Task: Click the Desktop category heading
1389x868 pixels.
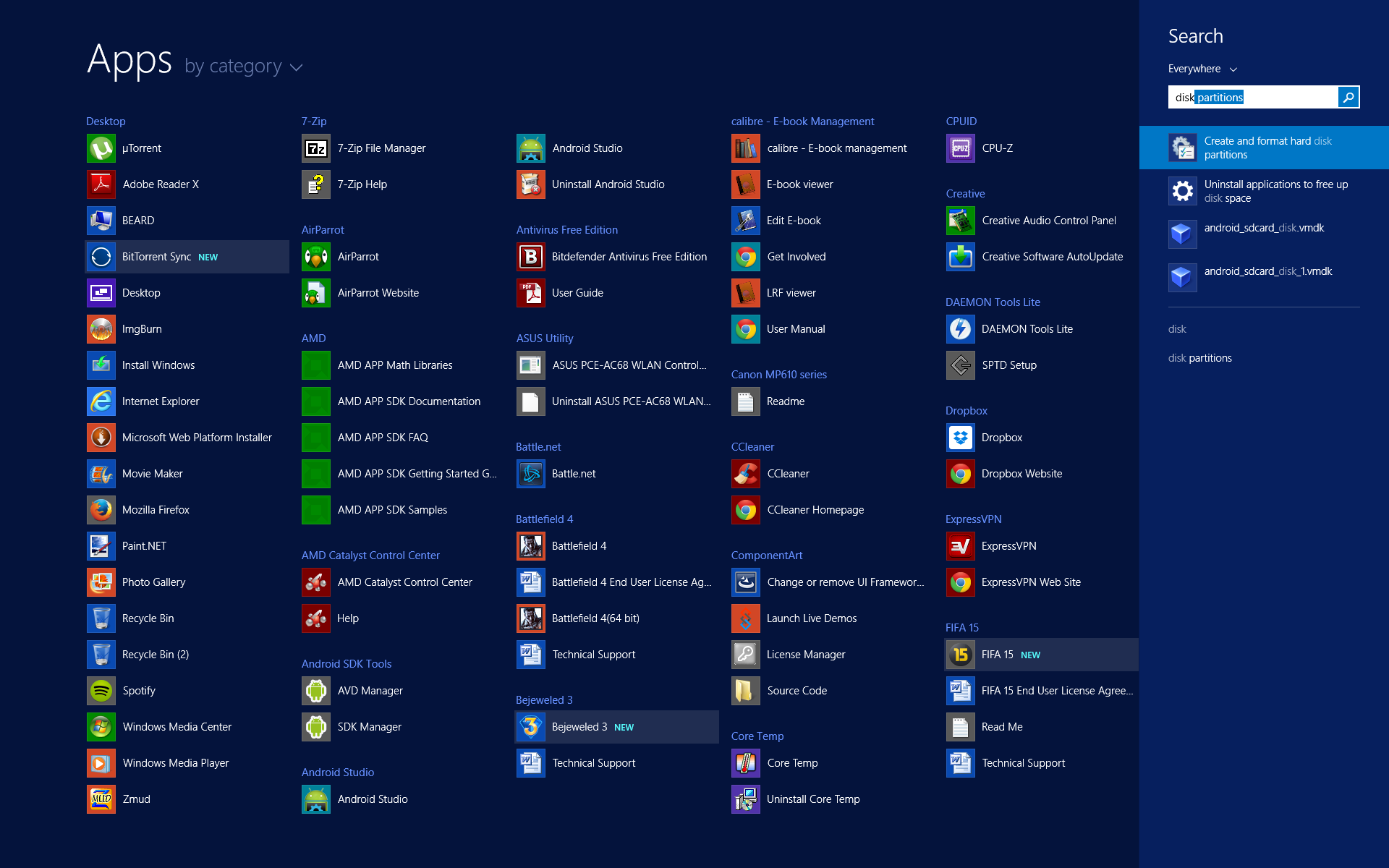Action: coord(106,122)
